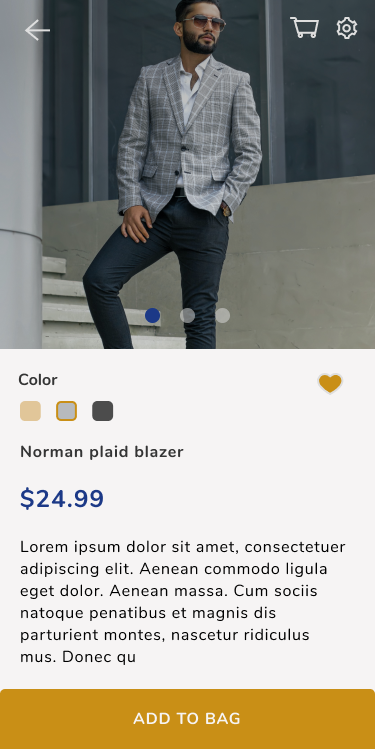The height and width of the screenshot is (749, 375).
Task: Click the Norman plaid blazer title
Action: click(x=102, y=452)
